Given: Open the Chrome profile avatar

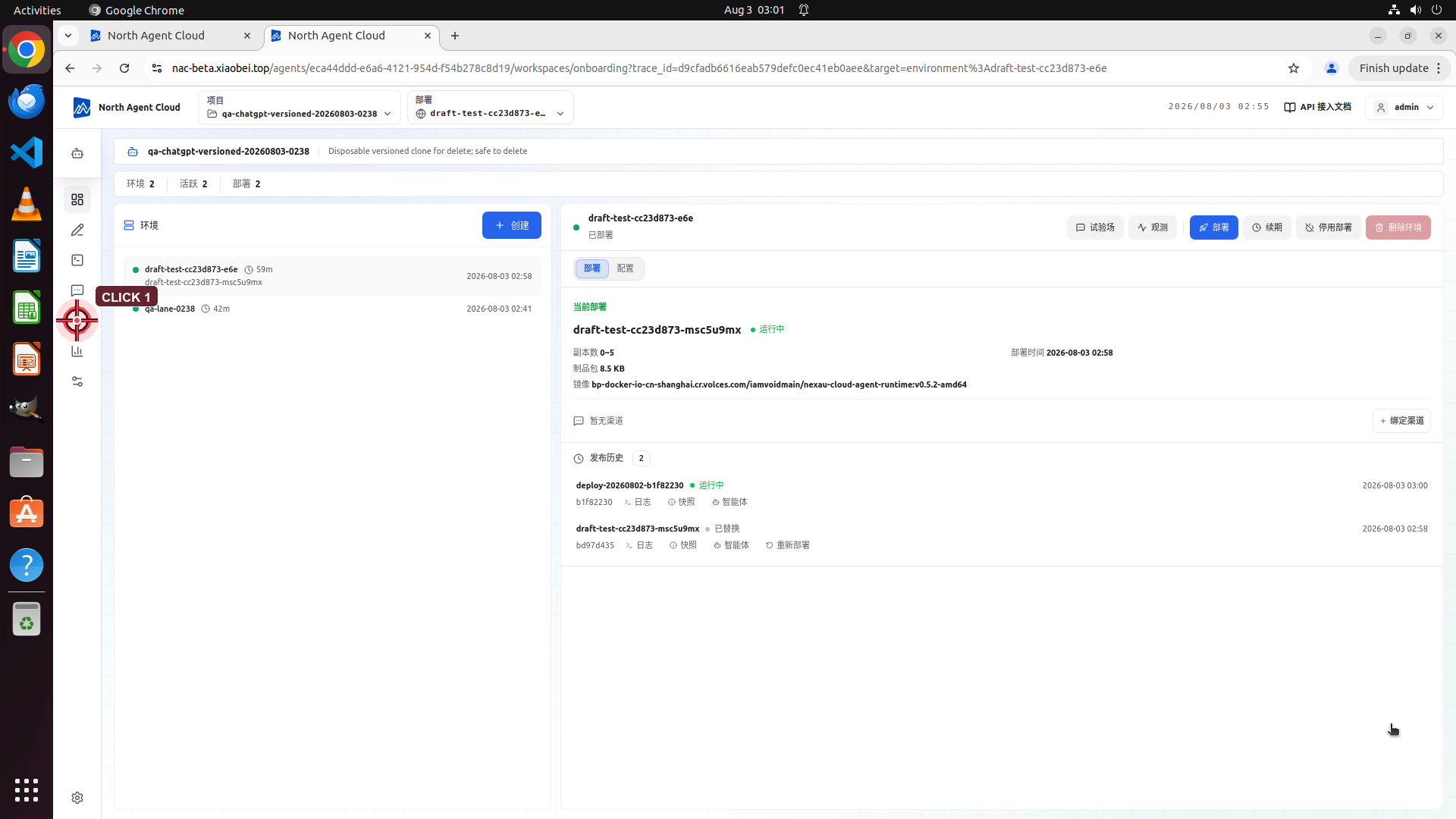Looking at the screenshot, I should point(1331,68).
